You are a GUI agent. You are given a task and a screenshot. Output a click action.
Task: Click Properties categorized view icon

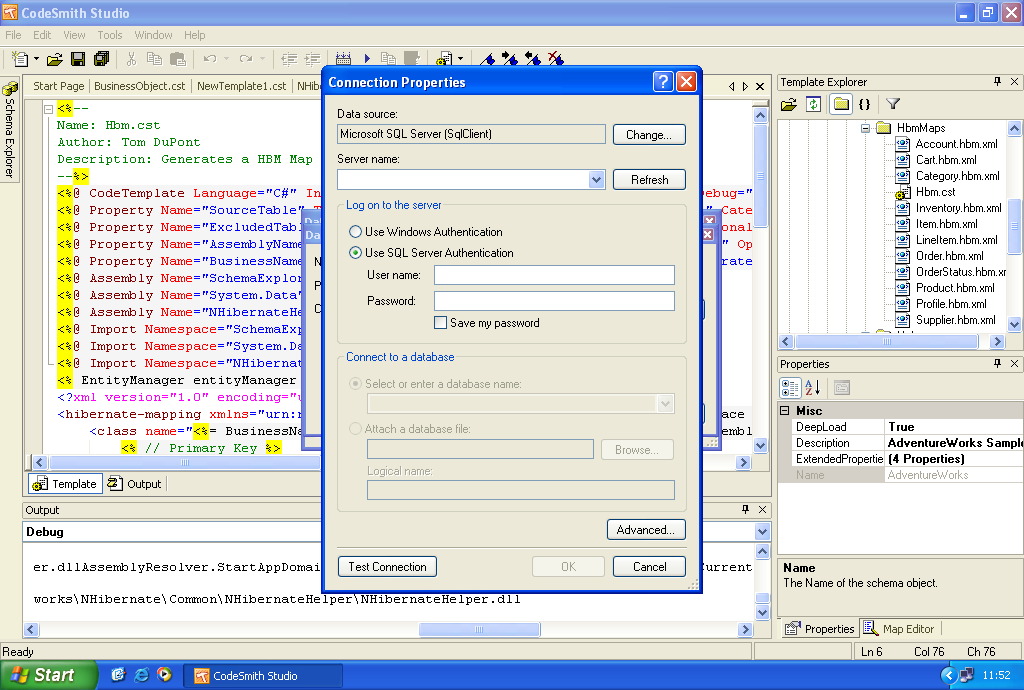point(790,388)
